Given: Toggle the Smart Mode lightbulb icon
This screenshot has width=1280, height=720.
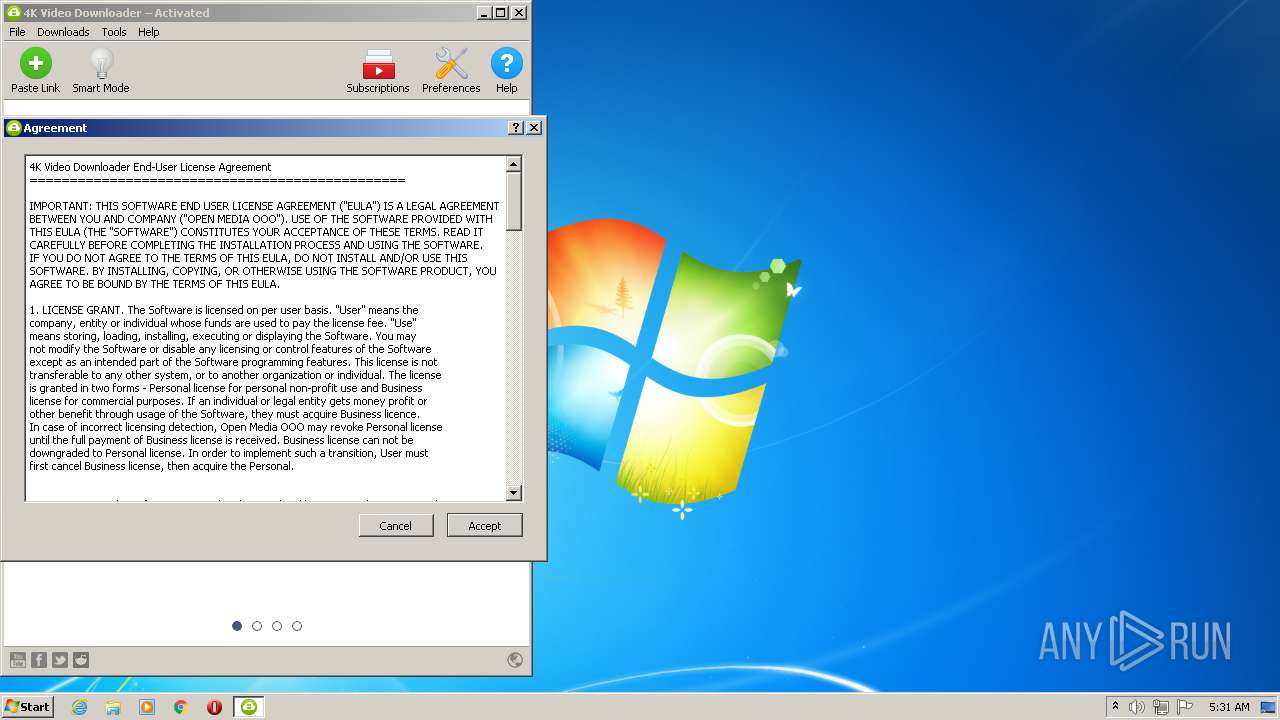Looking at the screenshot, I should [x=101, y=64].
